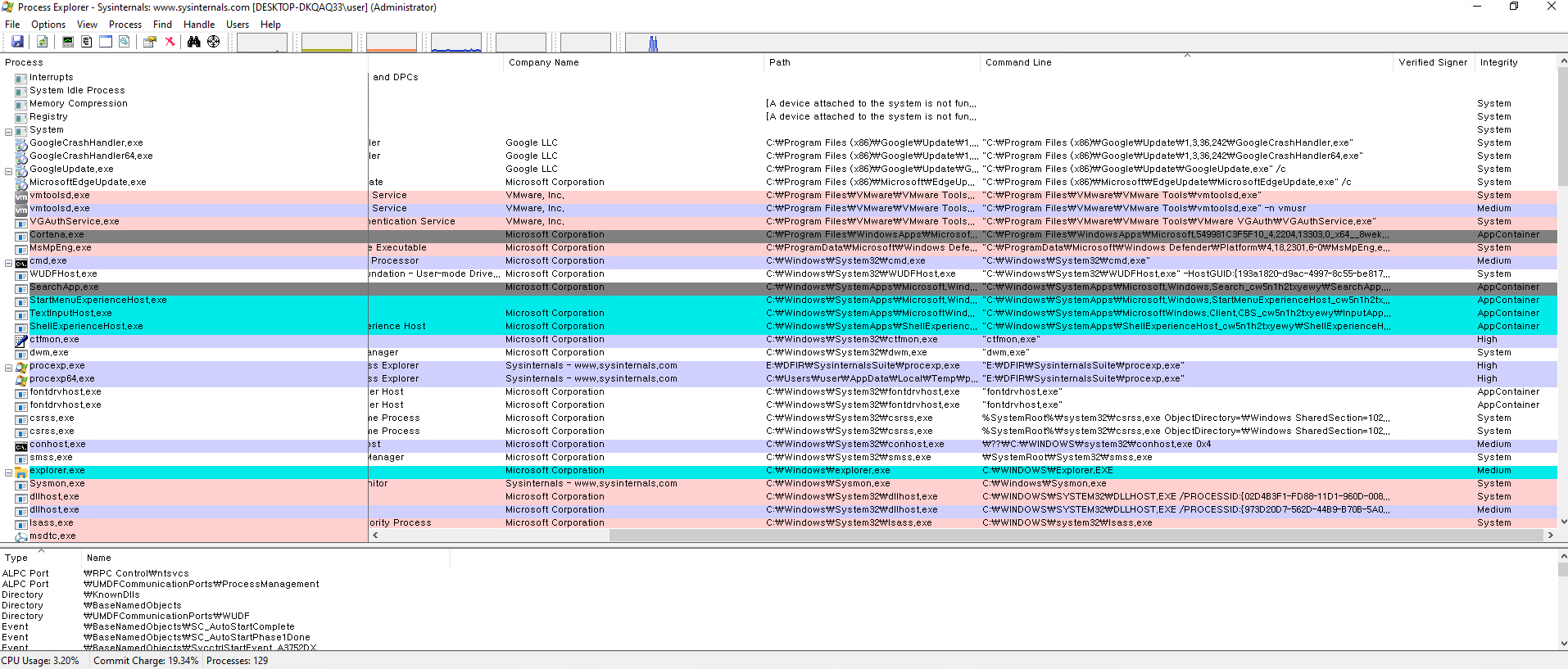
Task: Click the GoogleUpdate.exe icon
Action: 21,170
